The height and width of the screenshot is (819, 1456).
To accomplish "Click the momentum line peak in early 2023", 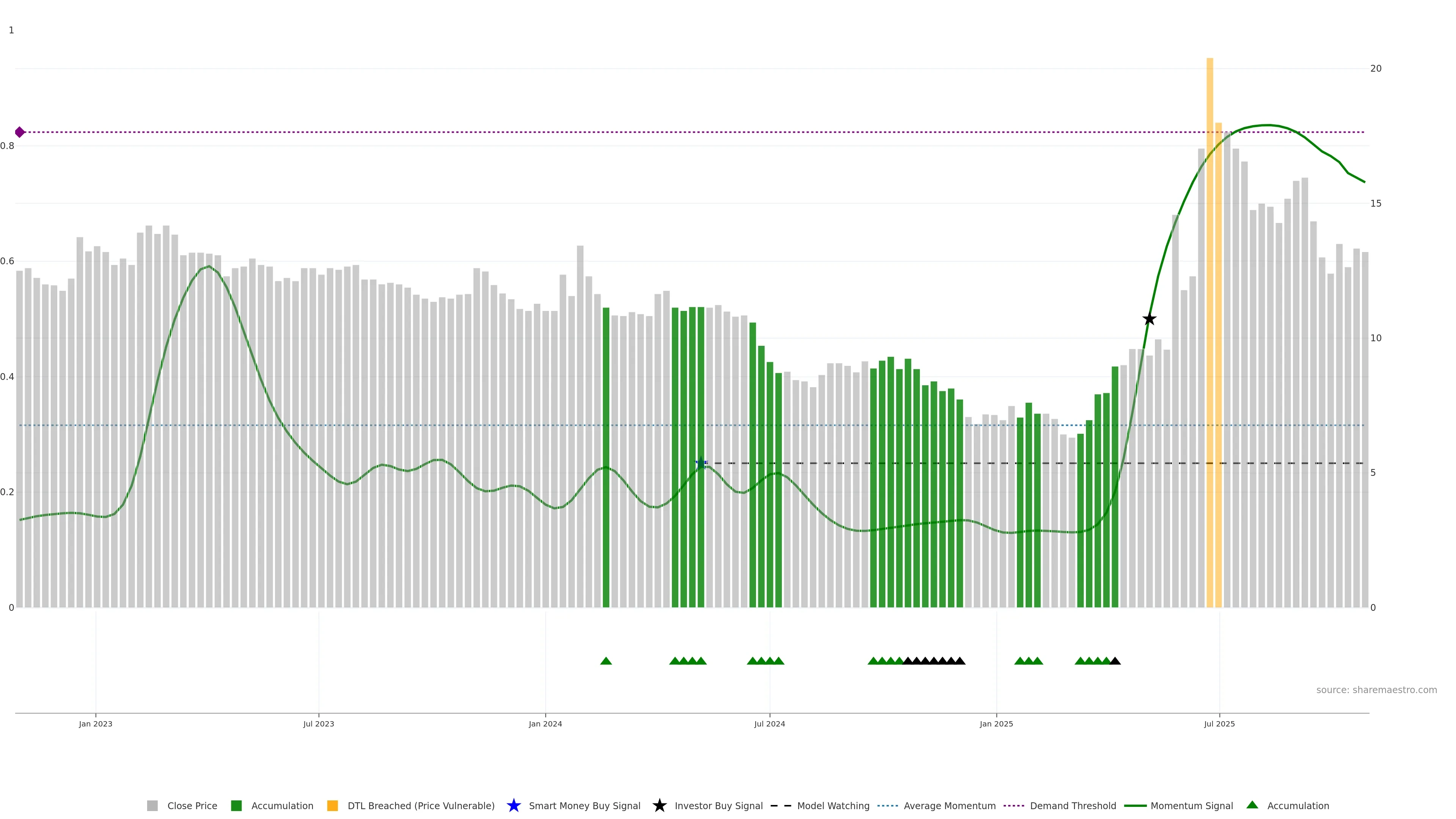I will pyautogui.click(x=209, y=266).
